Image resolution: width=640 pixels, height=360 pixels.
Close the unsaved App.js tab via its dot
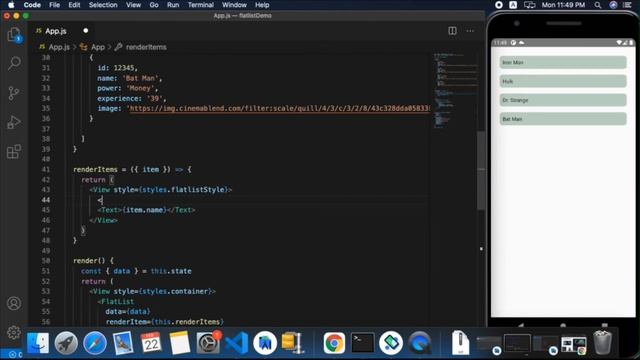pos(86,31)
